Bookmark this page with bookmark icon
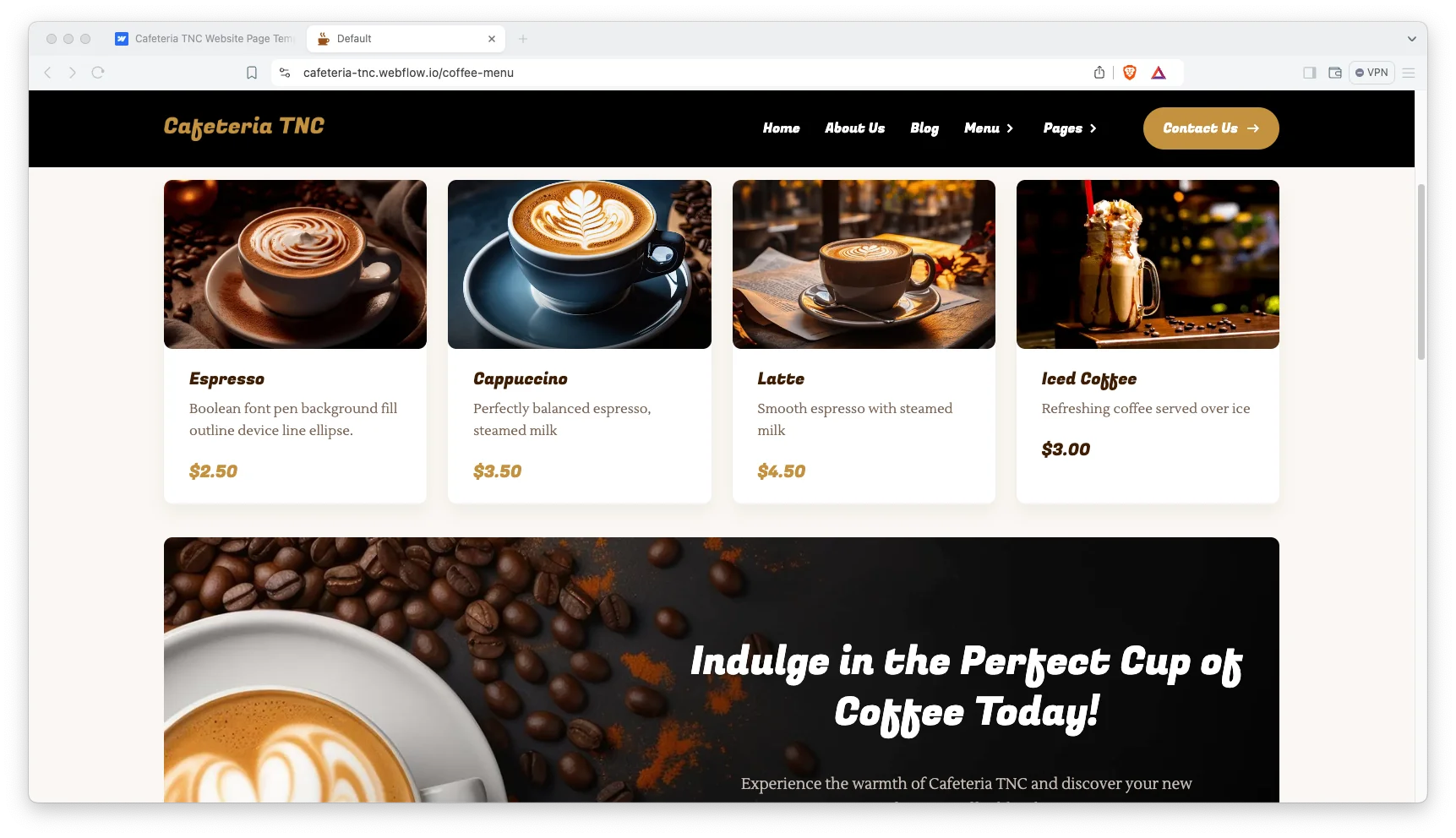 (x=252, y=73)
